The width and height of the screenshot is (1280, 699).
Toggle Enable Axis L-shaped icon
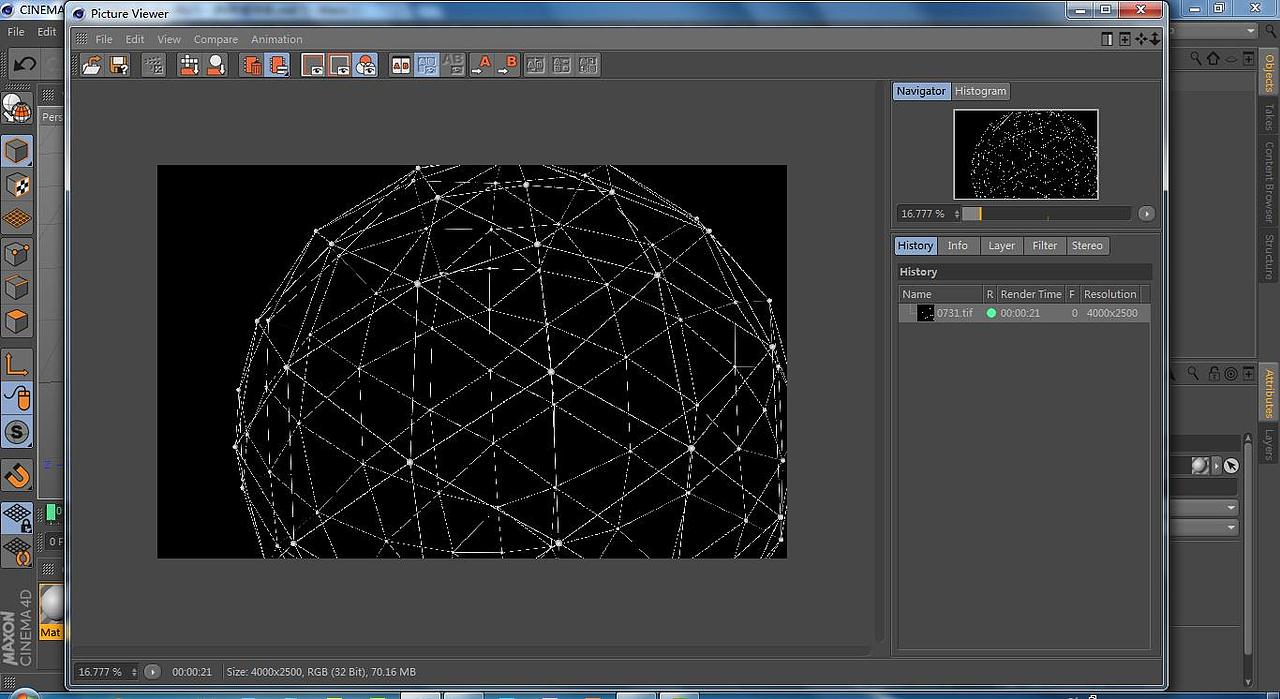tap(17, 365)
